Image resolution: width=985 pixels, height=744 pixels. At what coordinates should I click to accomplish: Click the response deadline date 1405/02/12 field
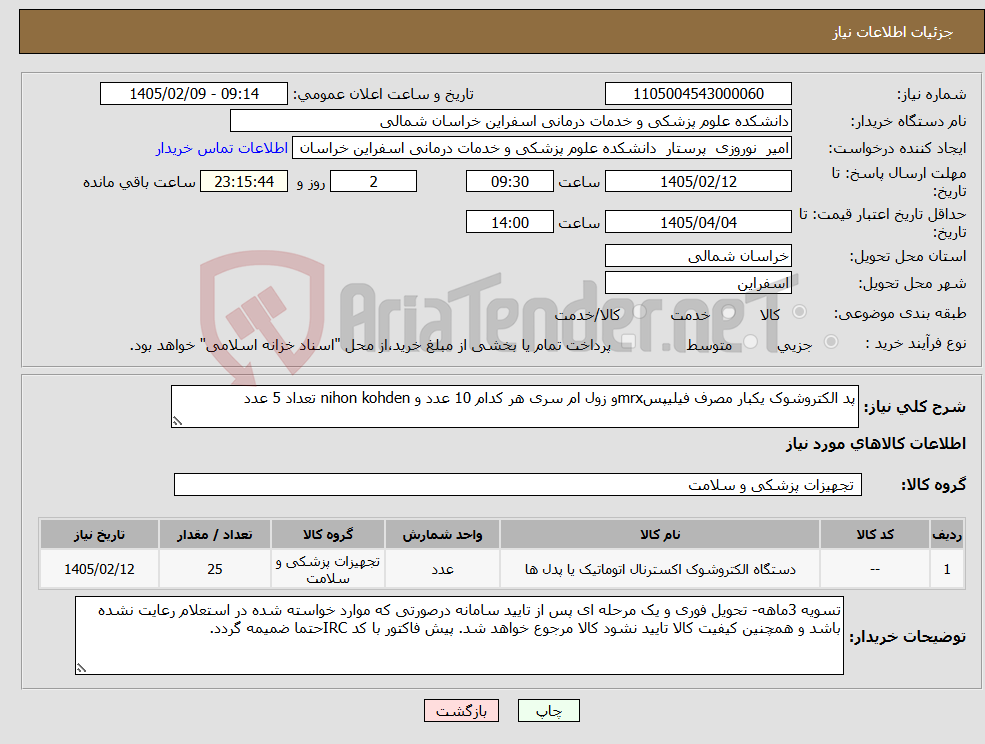point(698,182)
